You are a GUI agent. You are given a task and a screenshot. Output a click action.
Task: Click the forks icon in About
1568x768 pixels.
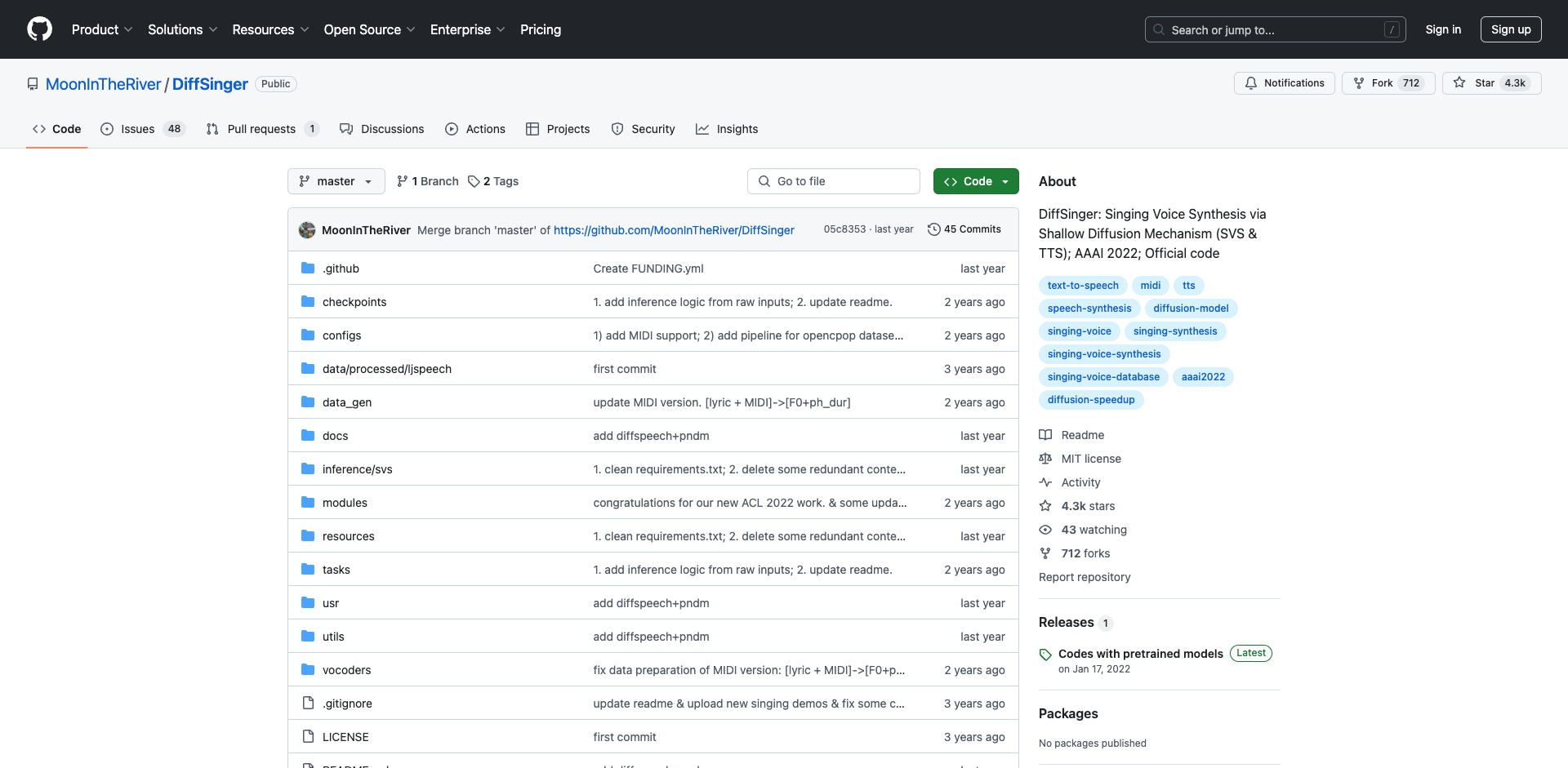1045,553
